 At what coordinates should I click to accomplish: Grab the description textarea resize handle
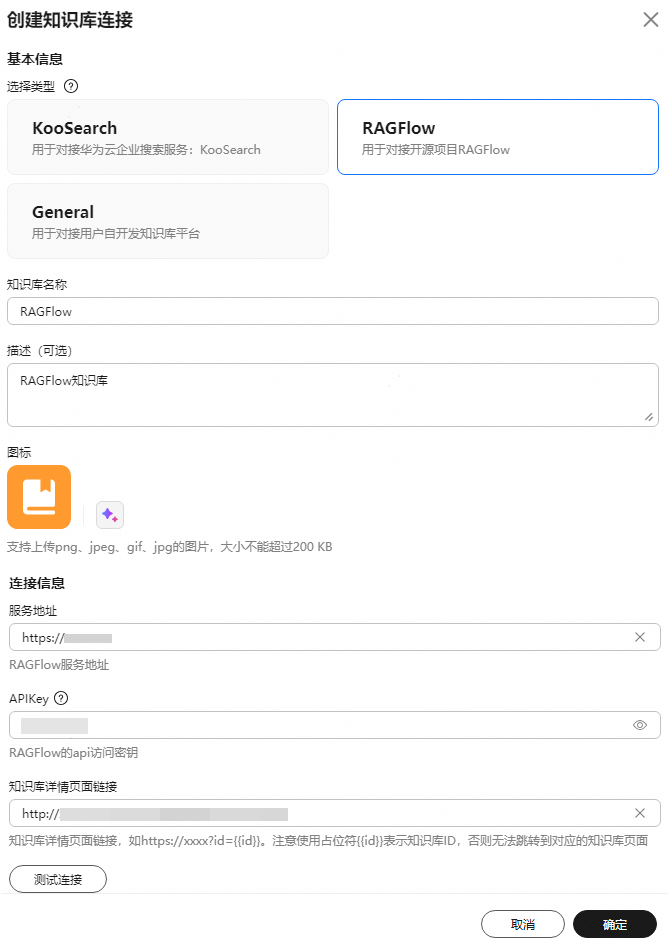pyautogui.click(x=649, y=417)
